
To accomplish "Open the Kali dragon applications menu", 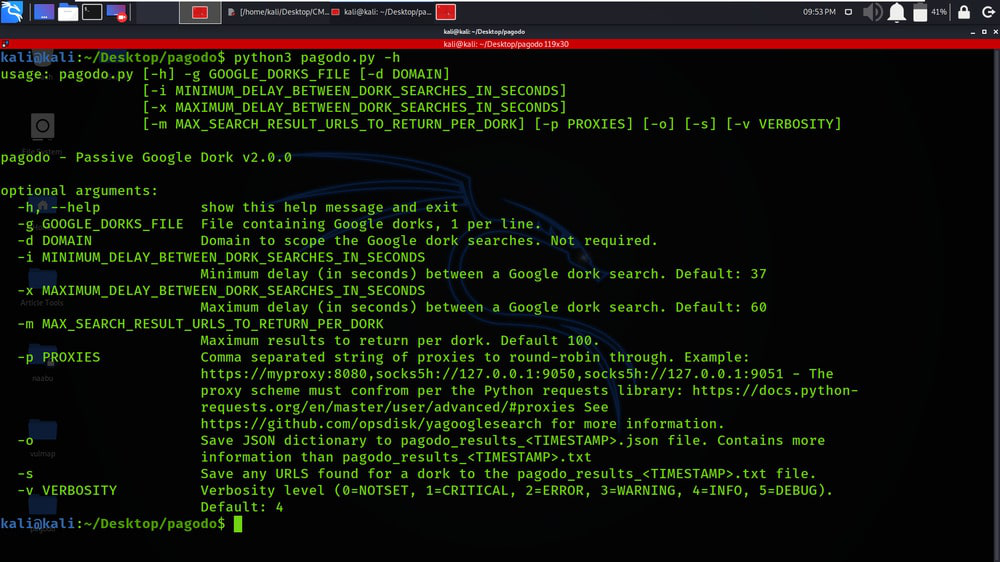I will [12, 11].
